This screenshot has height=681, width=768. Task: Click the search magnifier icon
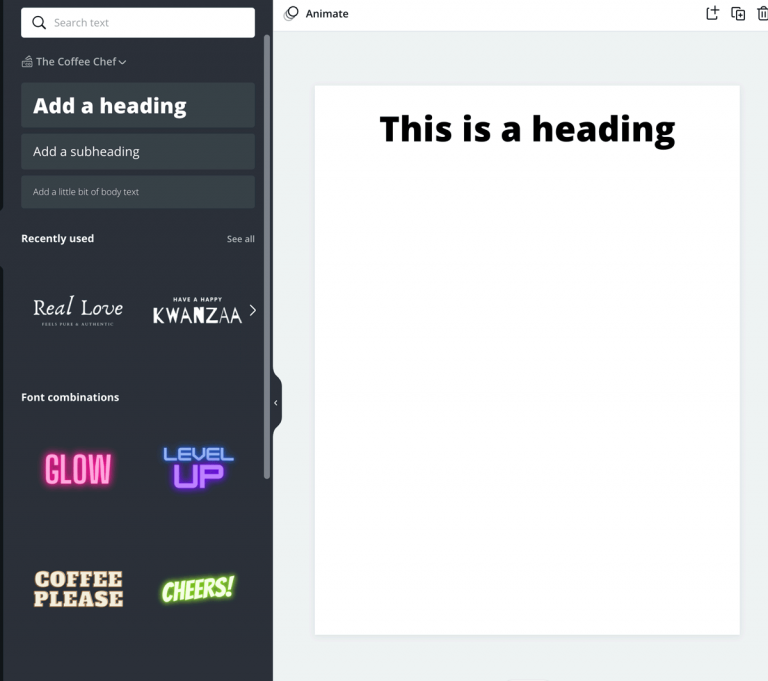39,23
